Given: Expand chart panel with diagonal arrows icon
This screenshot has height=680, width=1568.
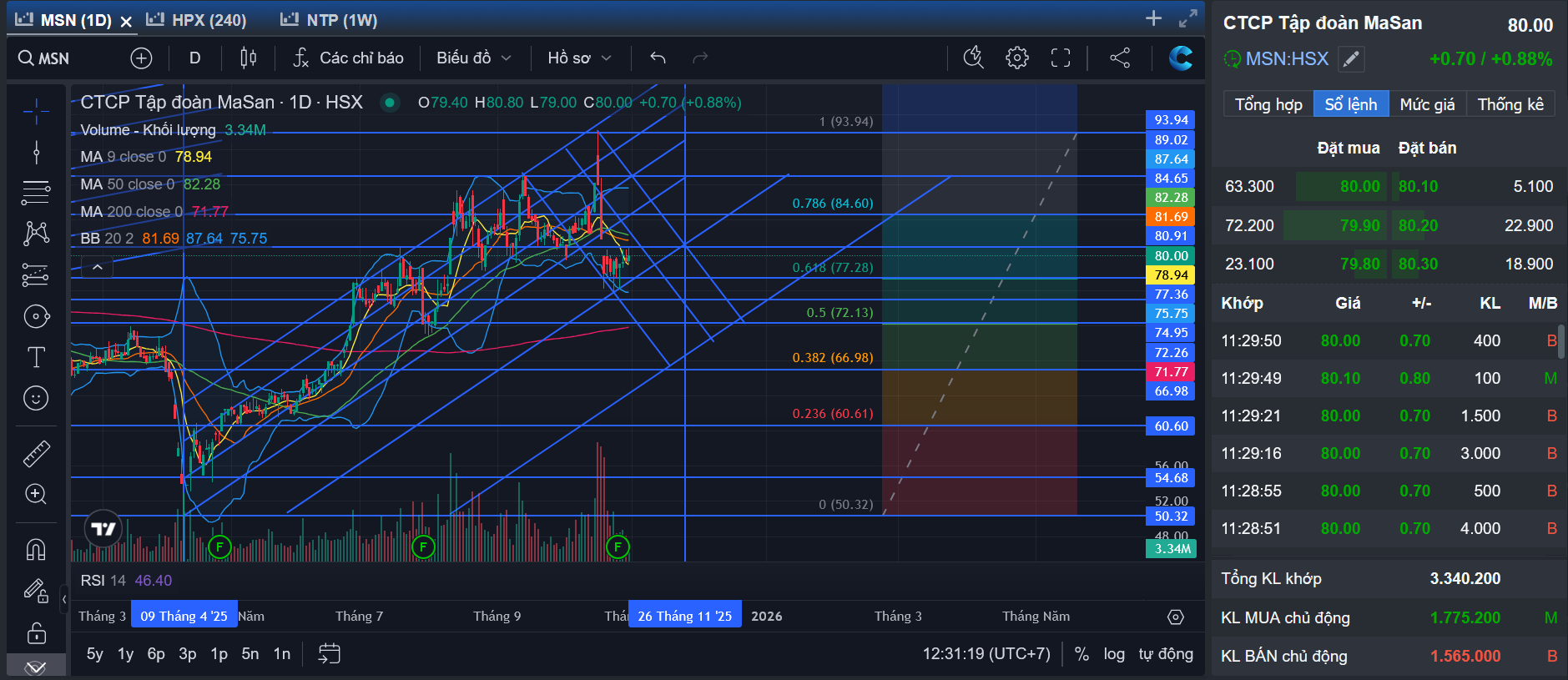Looking at the screenshot, I should tap(1188, 18).
